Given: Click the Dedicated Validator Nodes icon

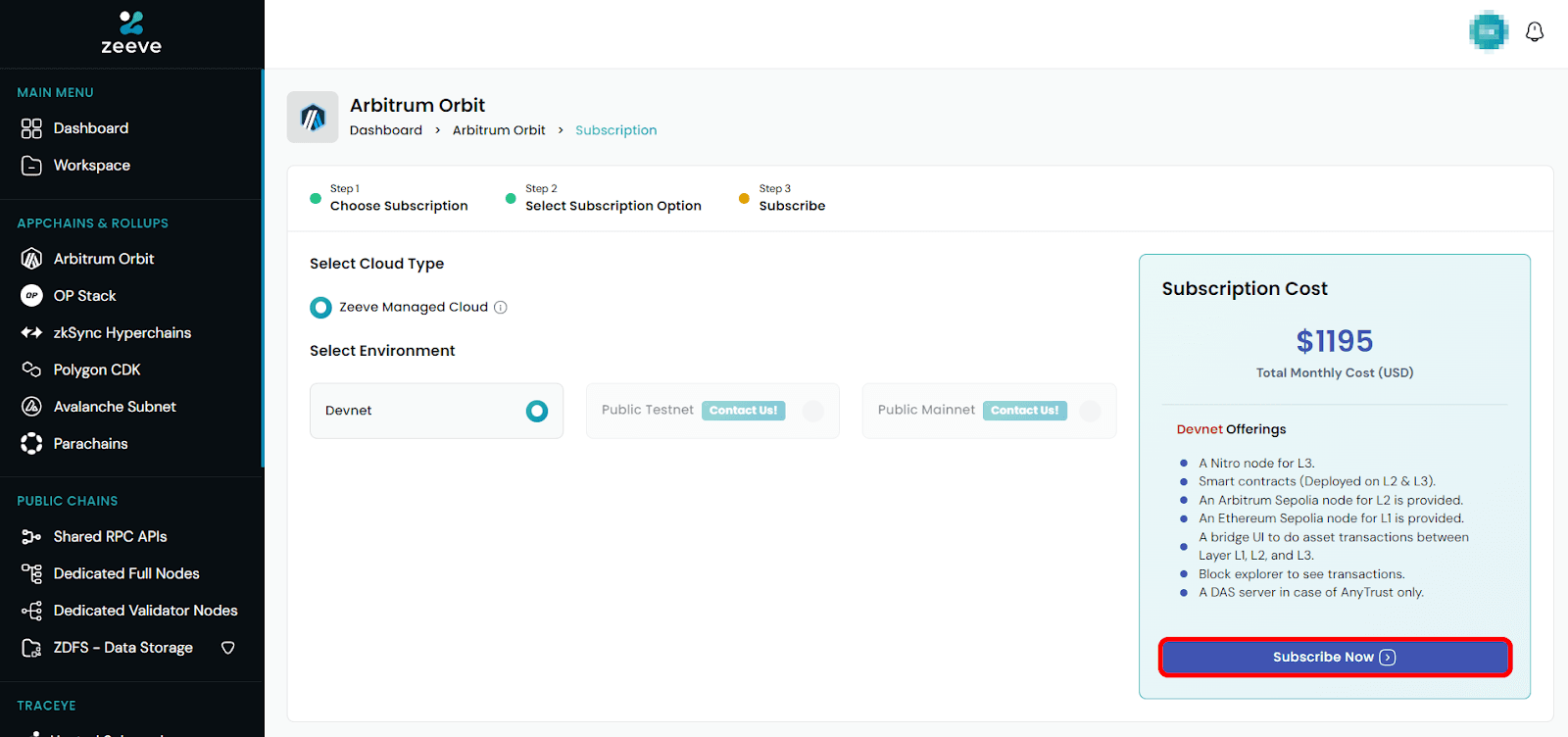Looking at the screenshot, I should tap(31, 611).
